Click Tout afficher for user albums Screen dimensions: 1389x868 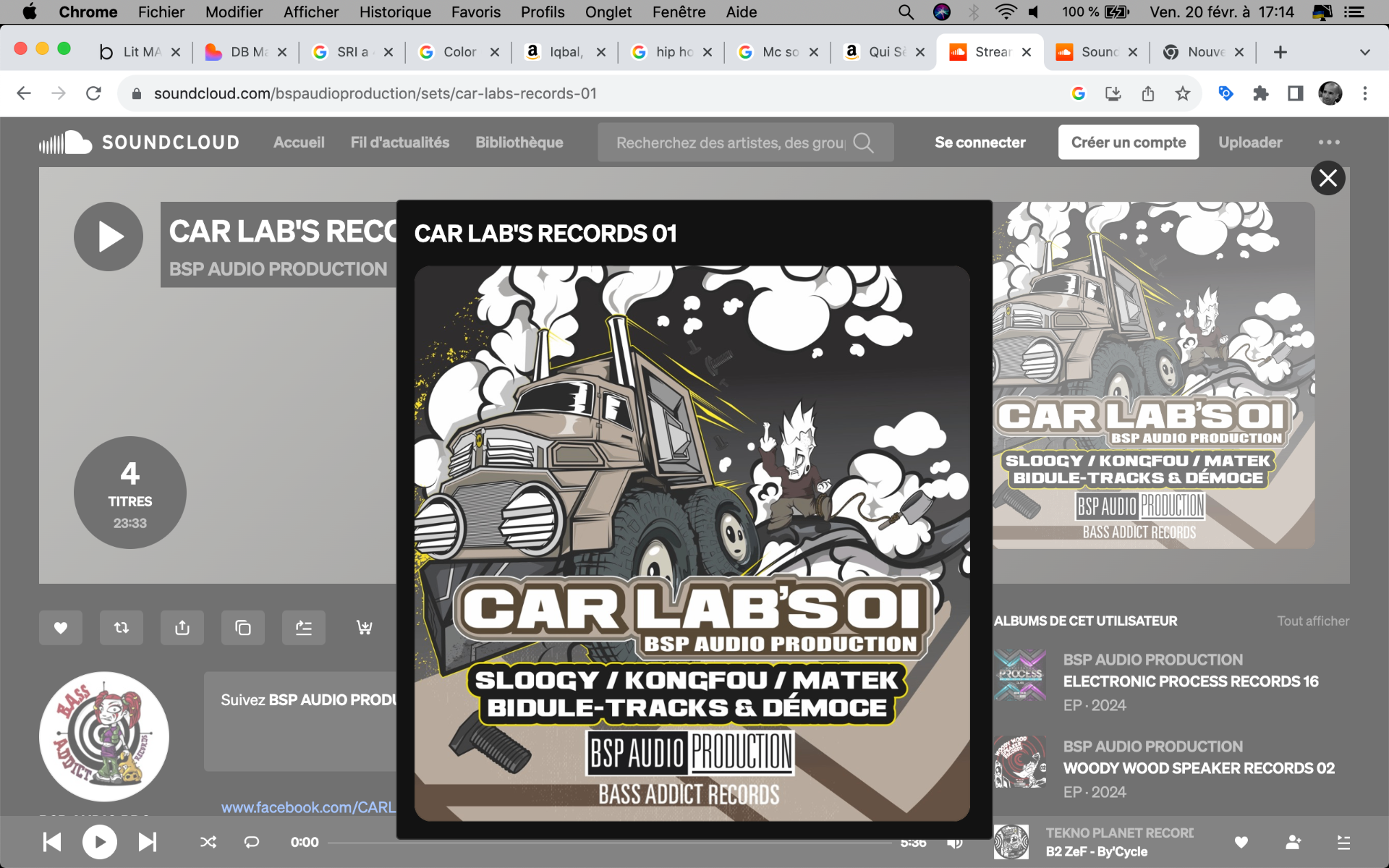click(1313, 621)
